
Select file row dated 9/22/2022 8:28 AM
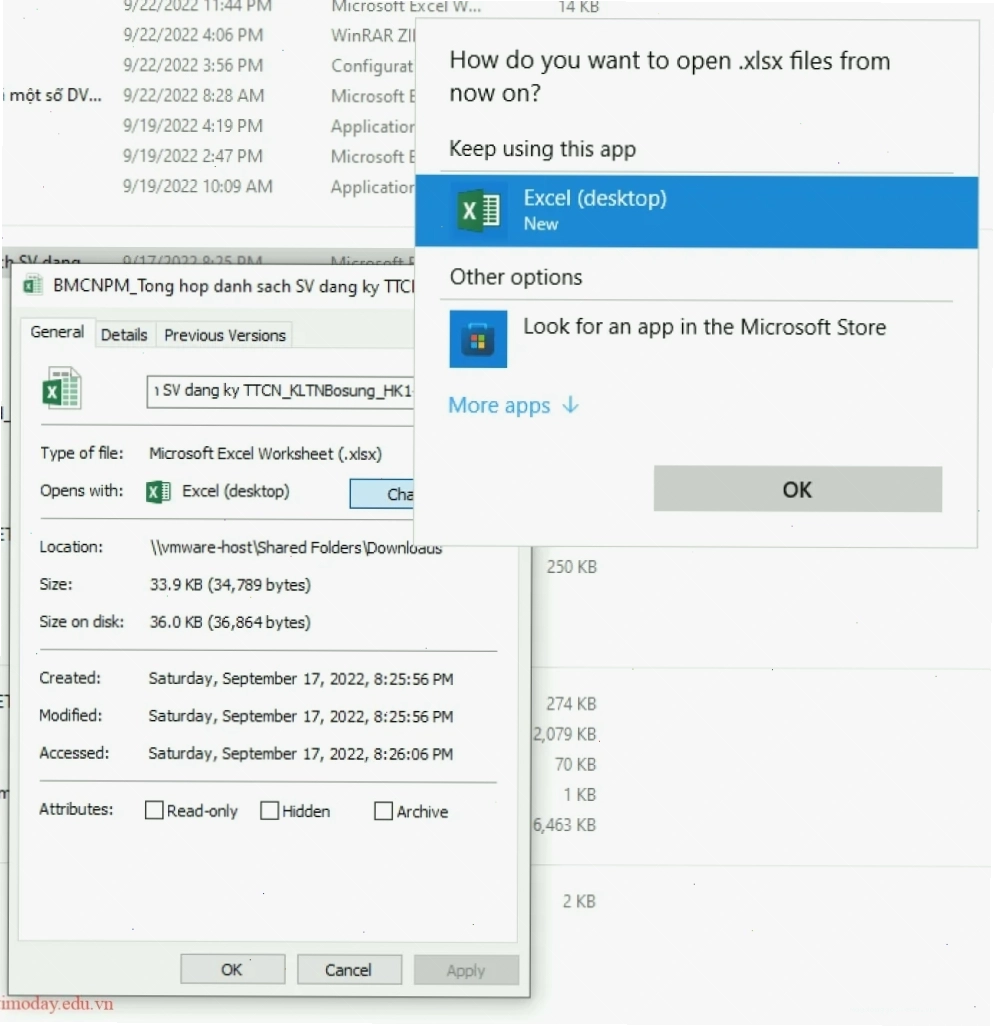209,96
